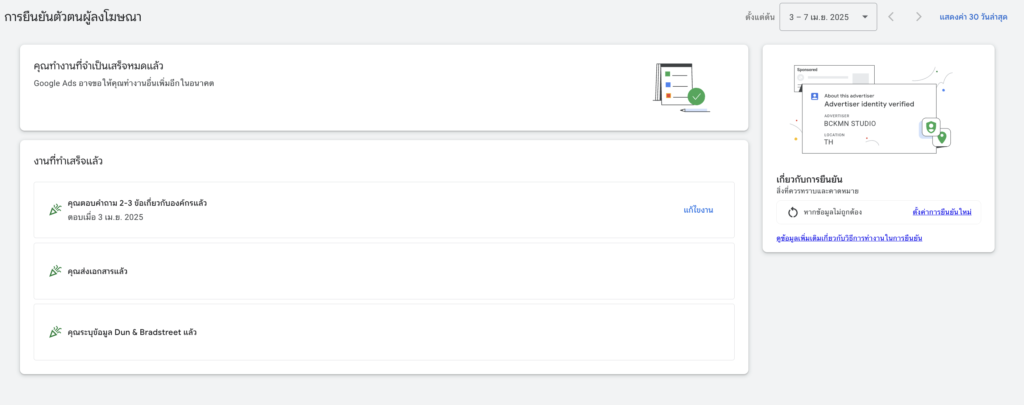Image resolution: width=1024 pixels, height=405 pixels.
Task: Click the checklist illustration with green checkmark
Action: point(681,86)
